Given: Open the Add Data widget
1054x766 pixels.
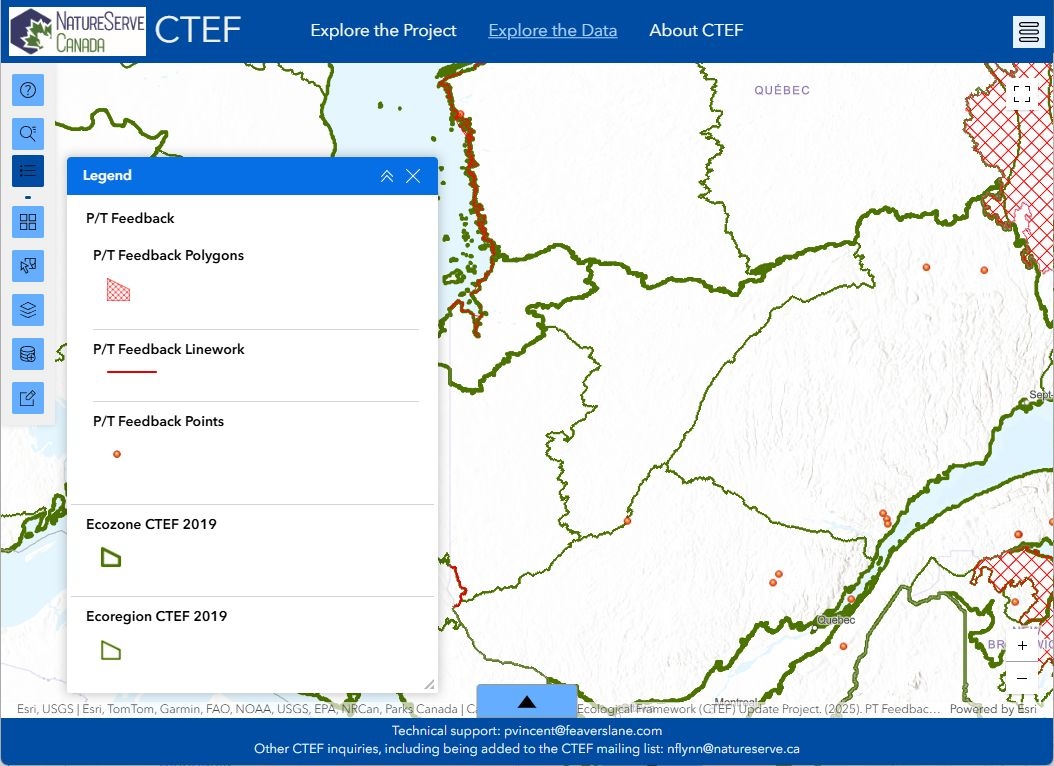Looking at the screenshot, I should (28, 354).
